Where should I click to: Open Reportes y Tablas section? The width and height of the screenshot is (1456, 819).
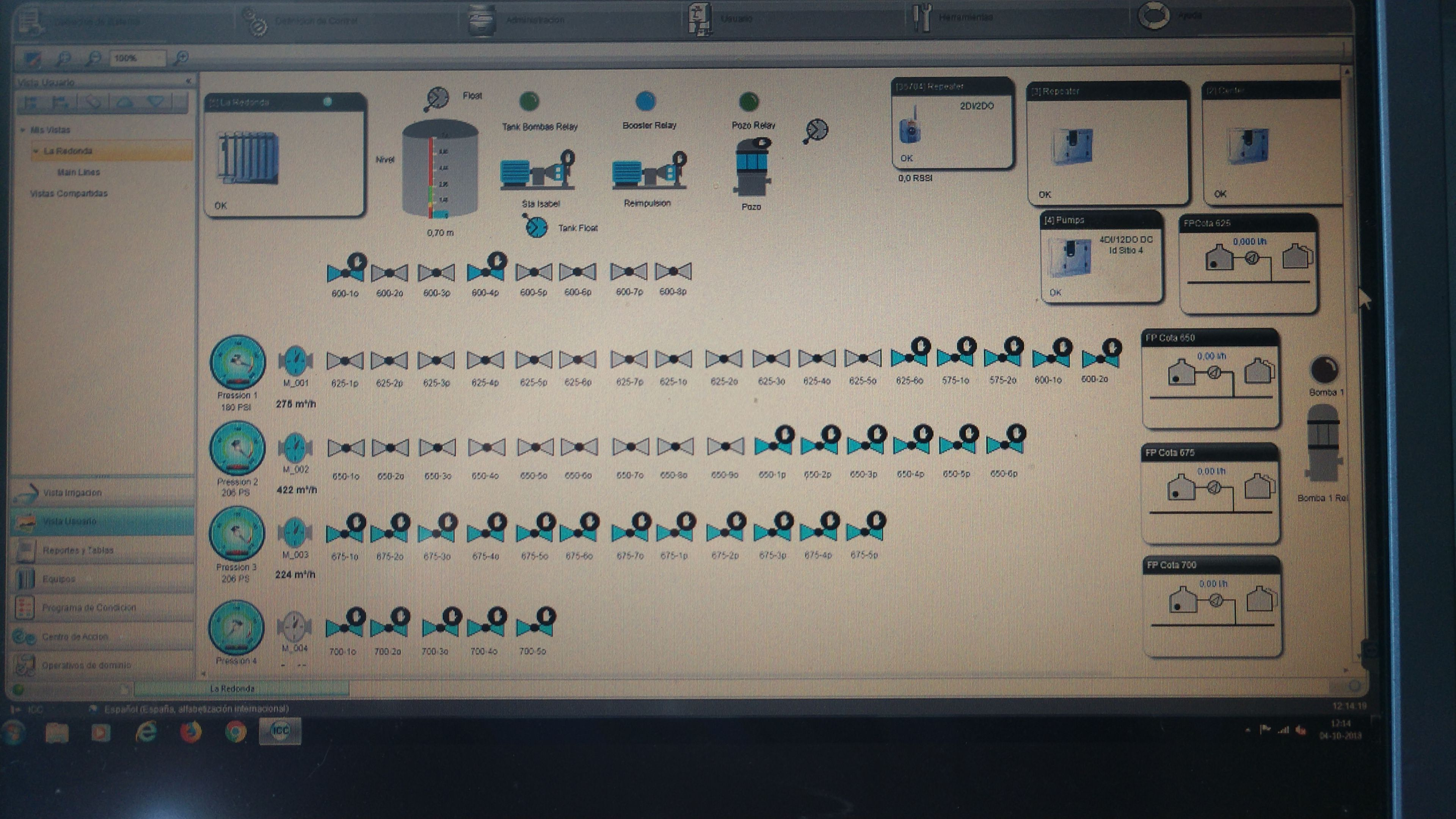pyautogui.click(x=78, y=550)
